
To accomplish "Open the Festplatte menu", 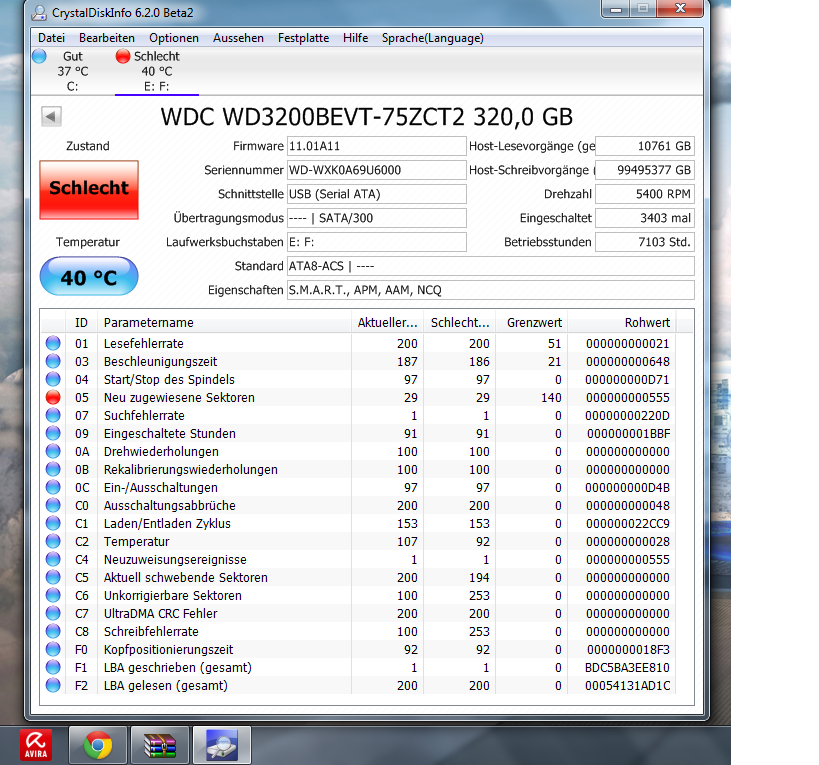I will [303, 38].
